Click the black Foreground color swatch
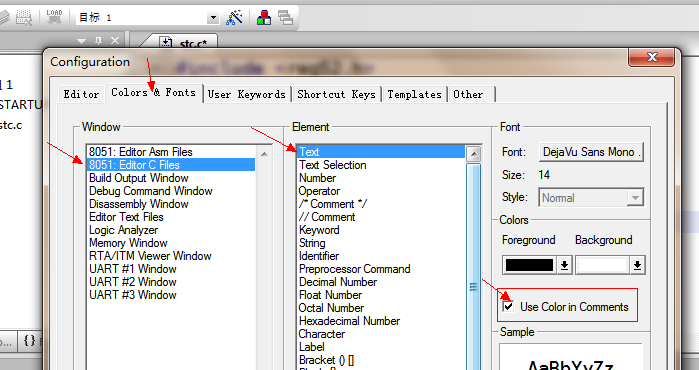This screenshot has width=699, height=370. [x=529, y=265]
